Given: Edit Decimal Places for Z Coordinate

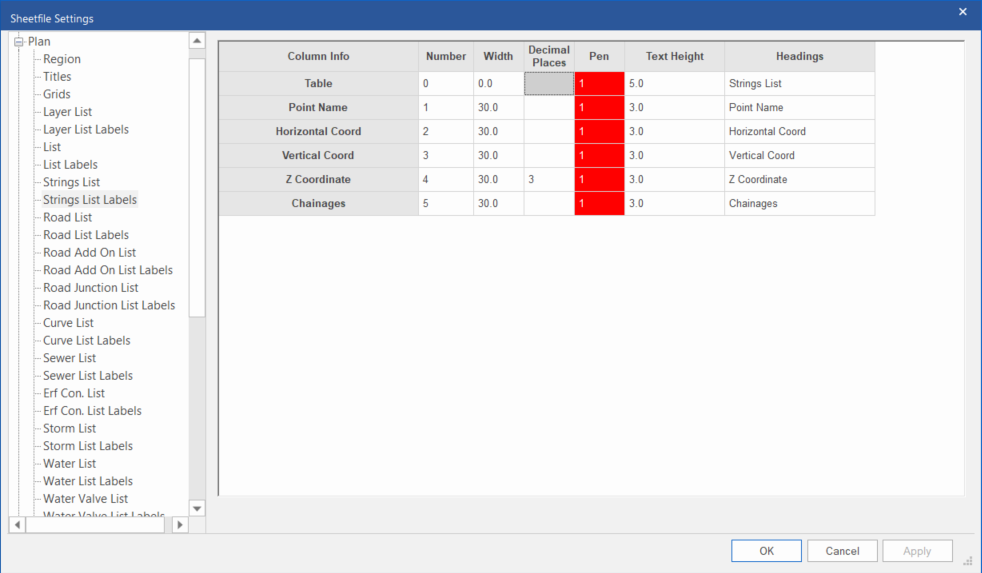Looking at the screenshot, I should pyautogui.click(x=549, y=180).
